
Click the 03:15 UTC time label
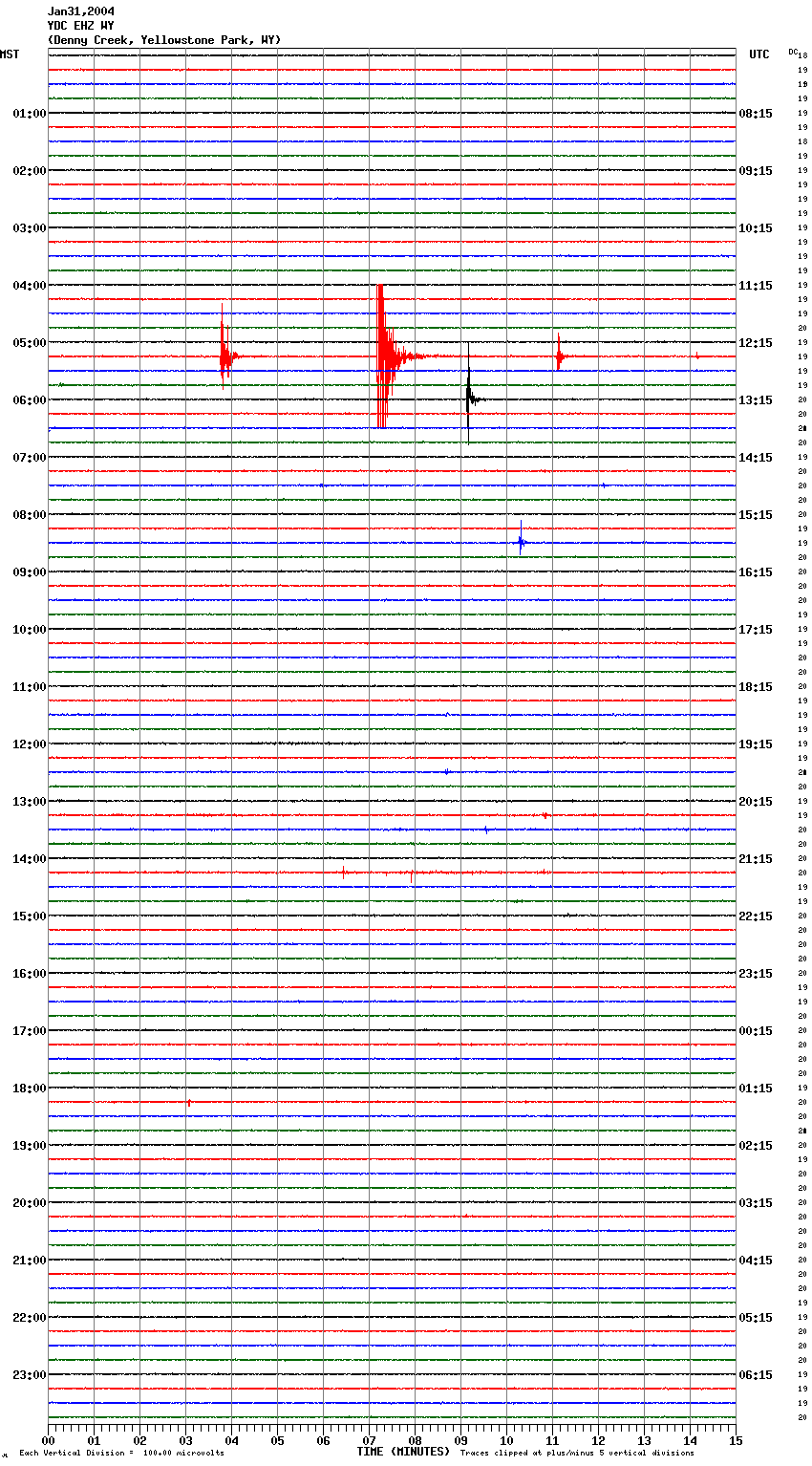tap(756, 1203)
